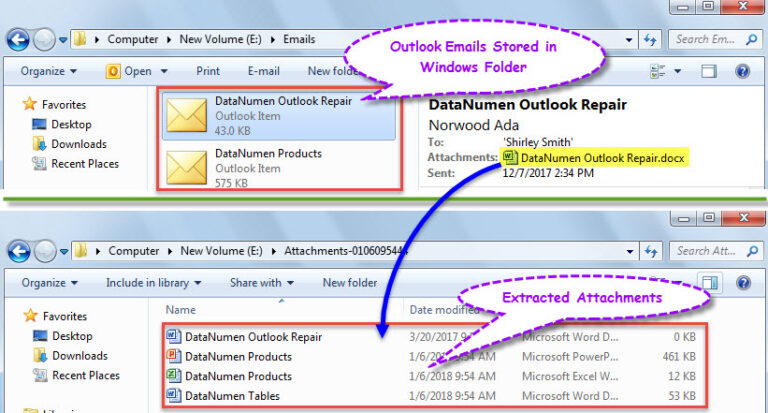This screenshot has height=413, width=768.
Task: Click Forward arrow in Attachments window
Action: coord(46,251)
